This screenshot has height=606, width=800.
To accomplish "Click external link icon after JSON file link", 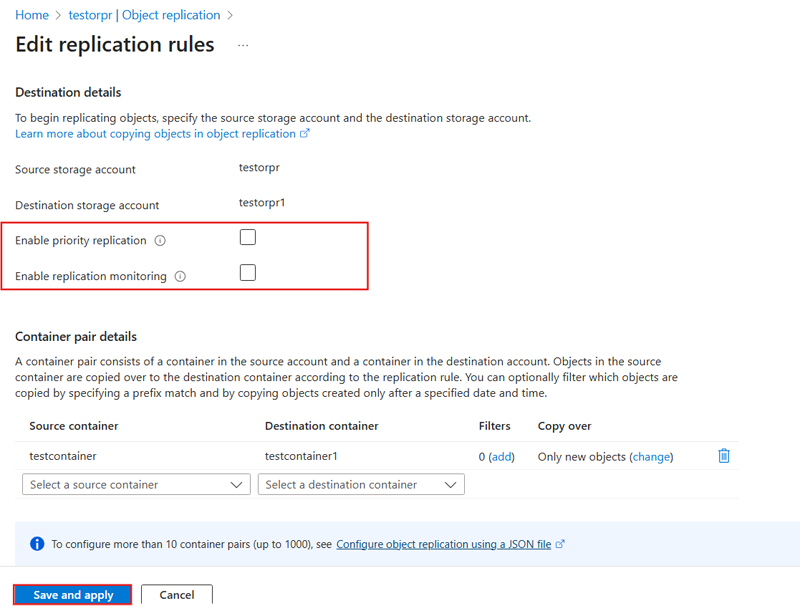I will [560, 545].
